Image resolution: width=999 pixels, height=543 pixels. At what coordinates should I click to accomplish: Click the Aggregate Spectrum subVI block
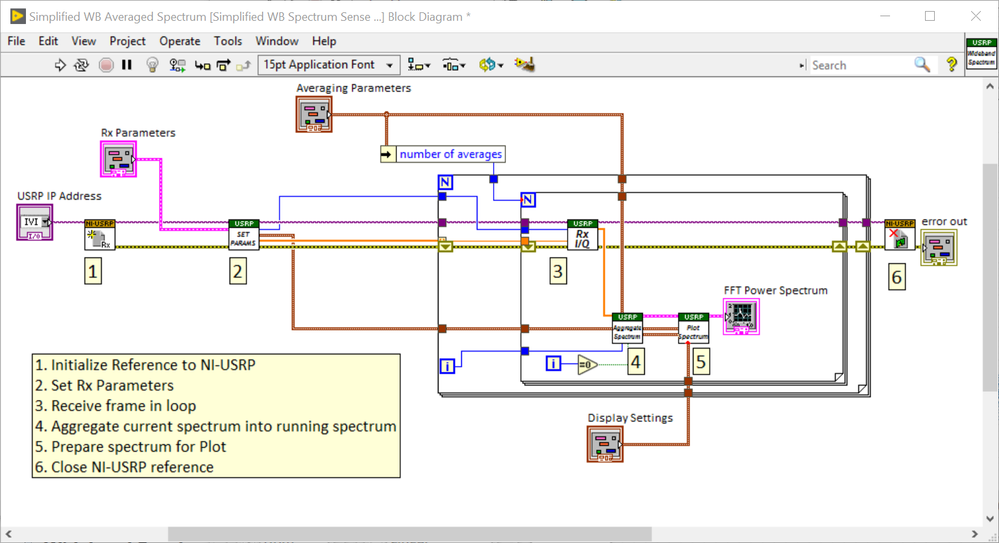pos(628,328)
